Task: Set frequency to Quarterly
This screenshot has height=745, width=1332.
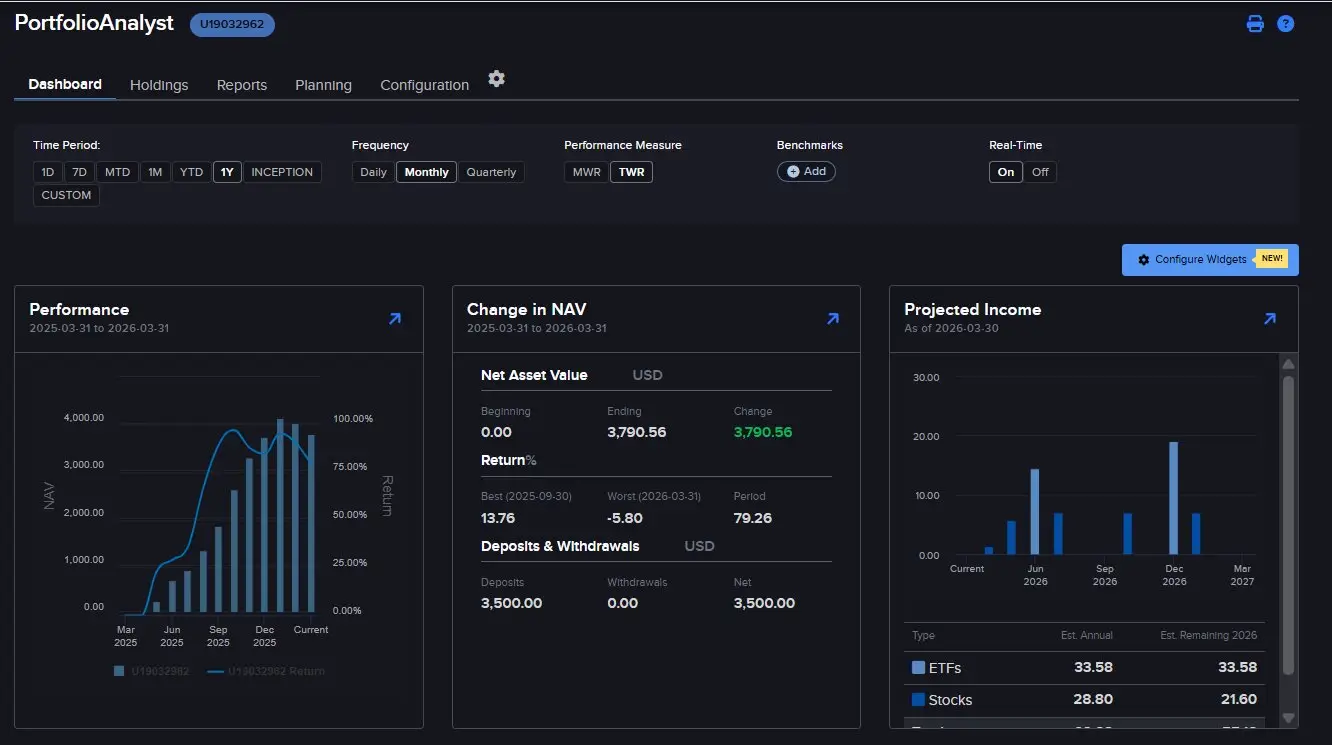Action: [491, 172]
